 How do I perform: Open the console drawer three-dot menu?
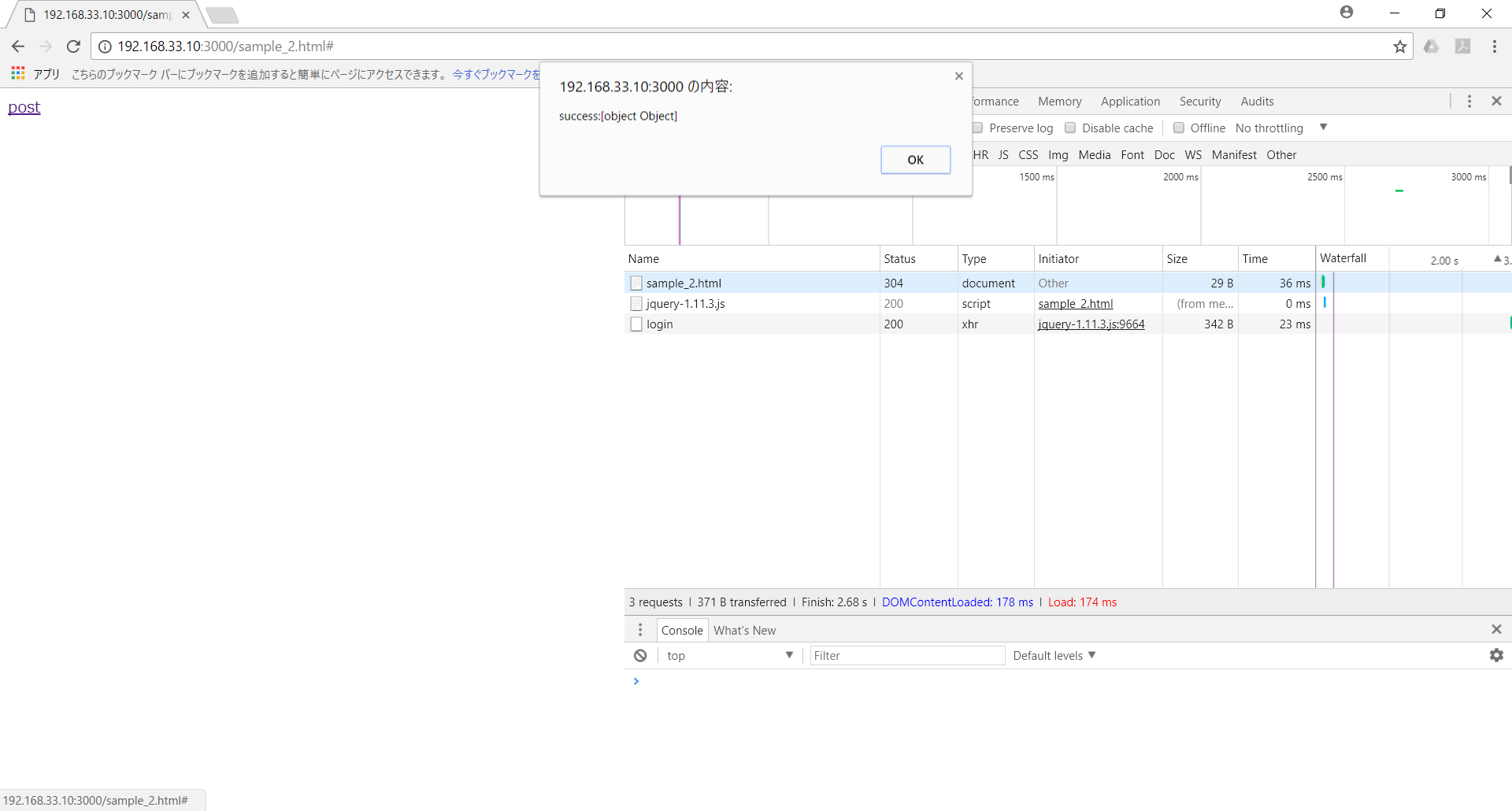[640, 630]
